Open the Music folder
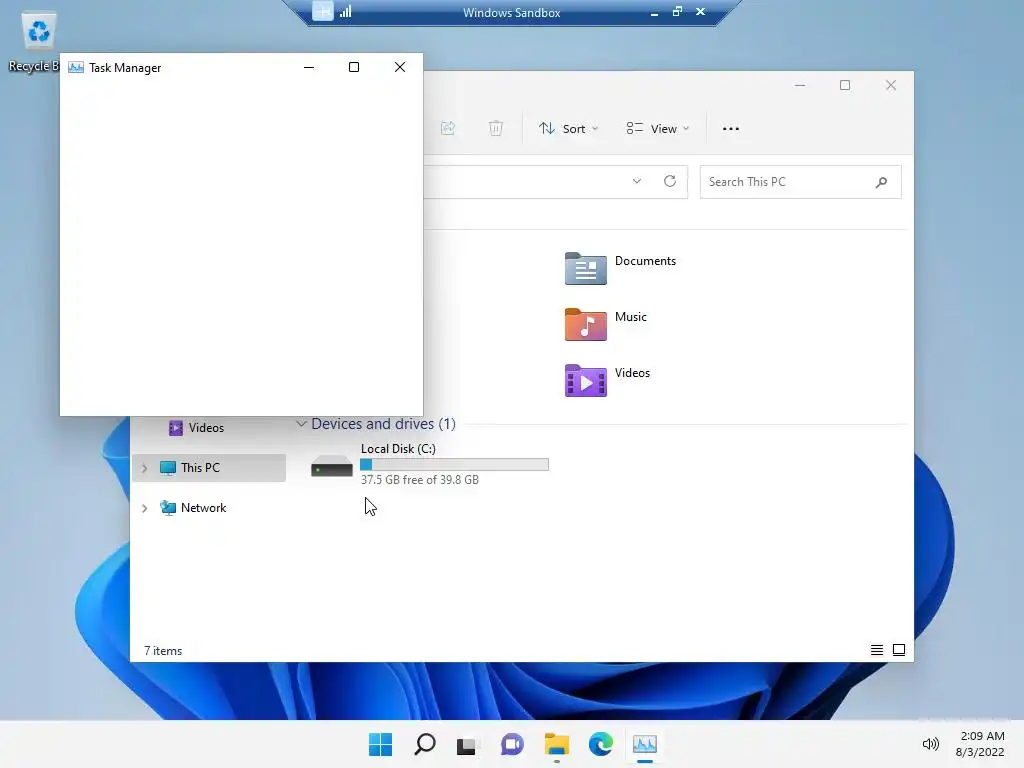 coord(605,324)
